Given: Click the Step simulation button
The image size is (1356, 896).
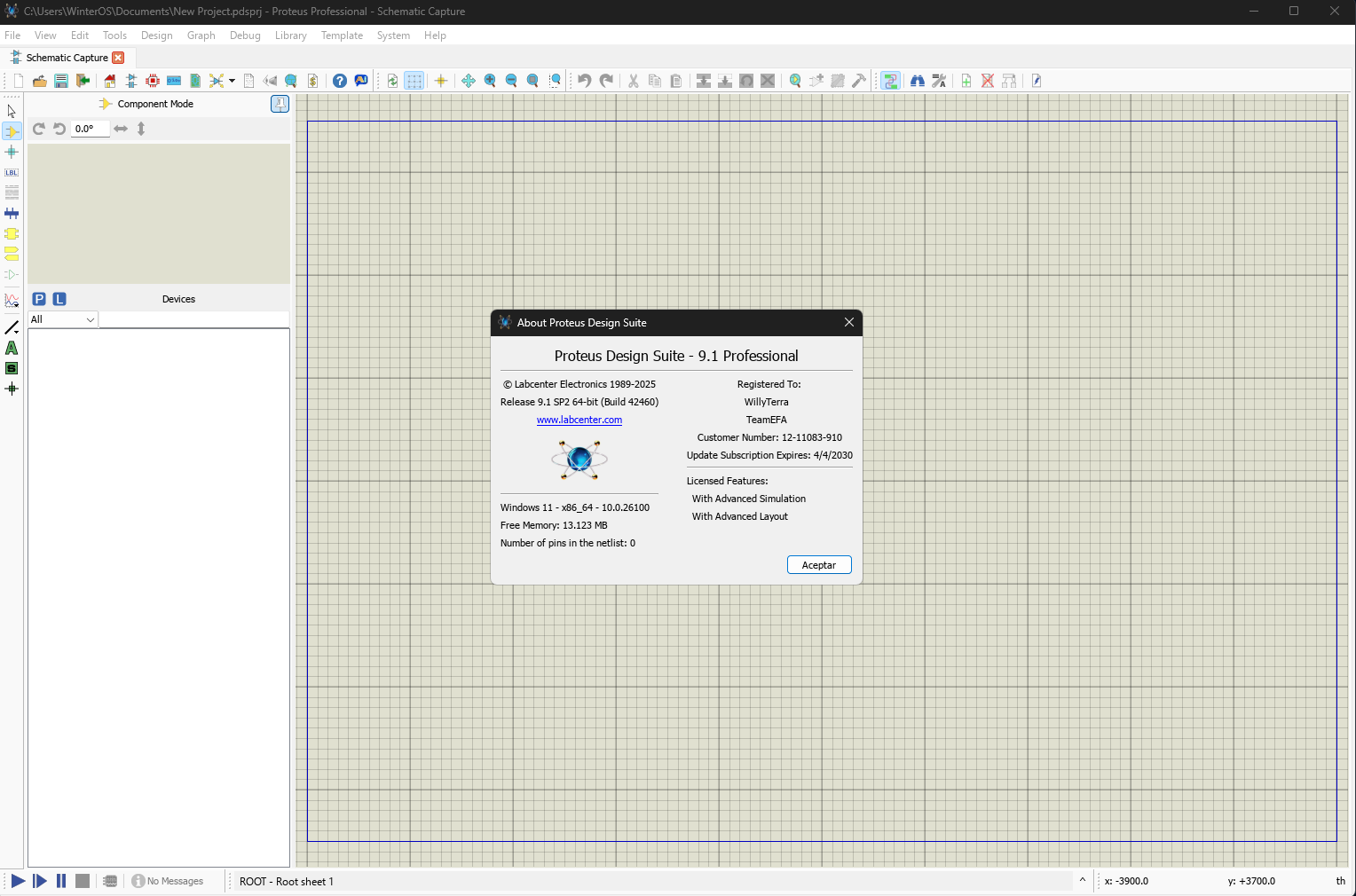Looking at the screenshot, I should pos(40,881).
